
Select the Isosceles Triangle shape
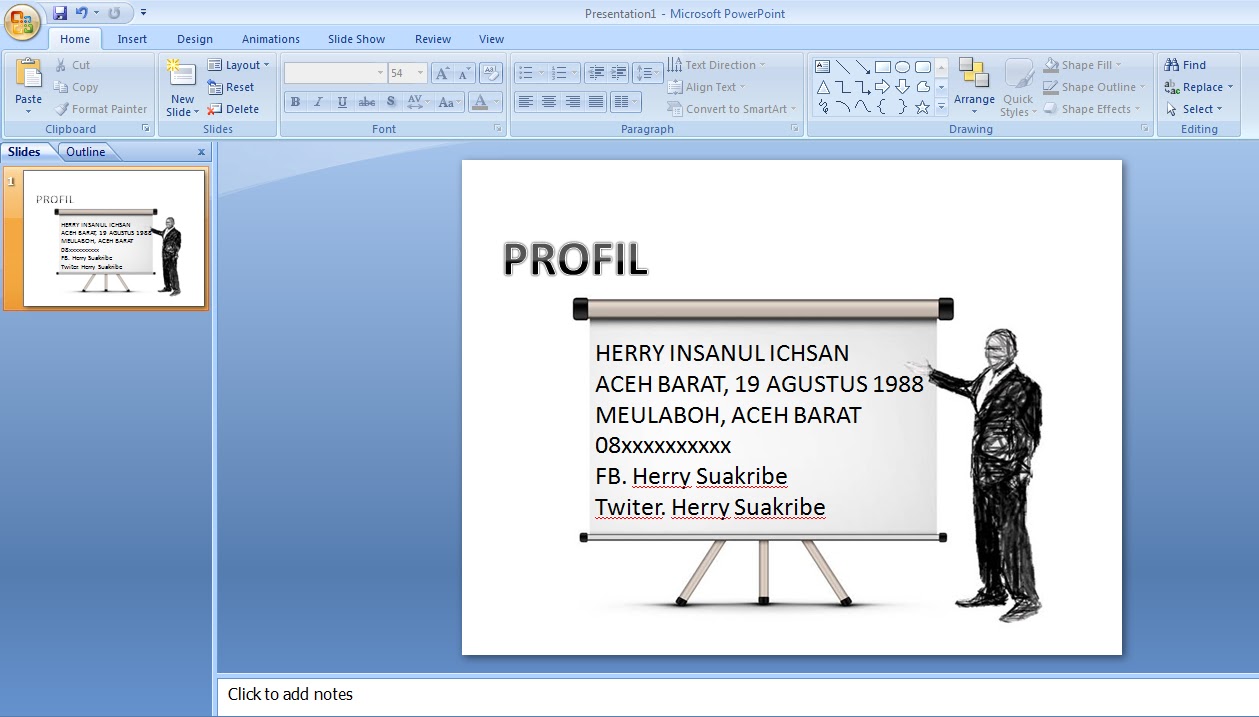823,87
